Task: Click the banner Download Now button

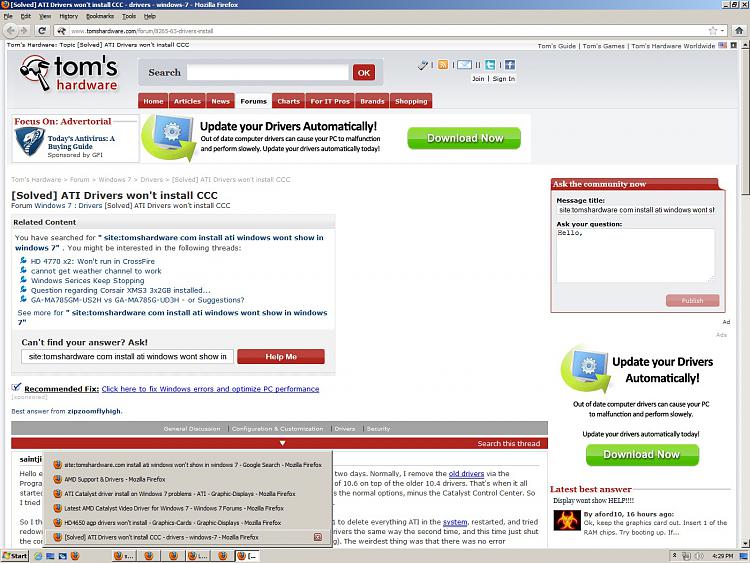Action: [x=464, y=138]
